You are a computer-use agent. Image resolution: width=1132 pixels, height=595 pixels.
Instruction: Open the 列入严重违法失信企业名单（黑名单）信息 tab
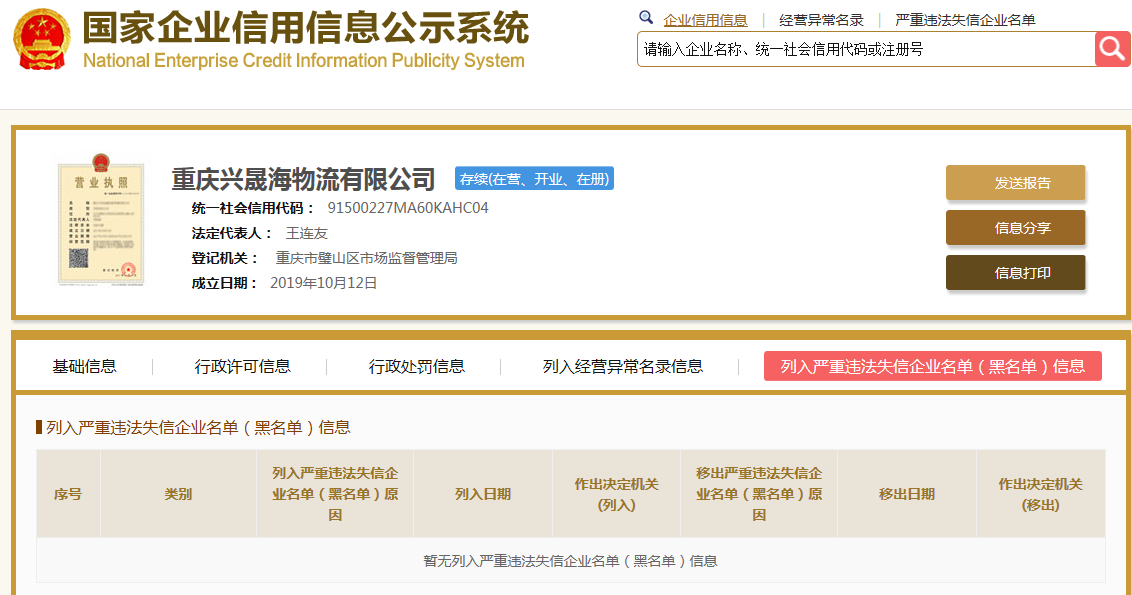coord(933,366)
